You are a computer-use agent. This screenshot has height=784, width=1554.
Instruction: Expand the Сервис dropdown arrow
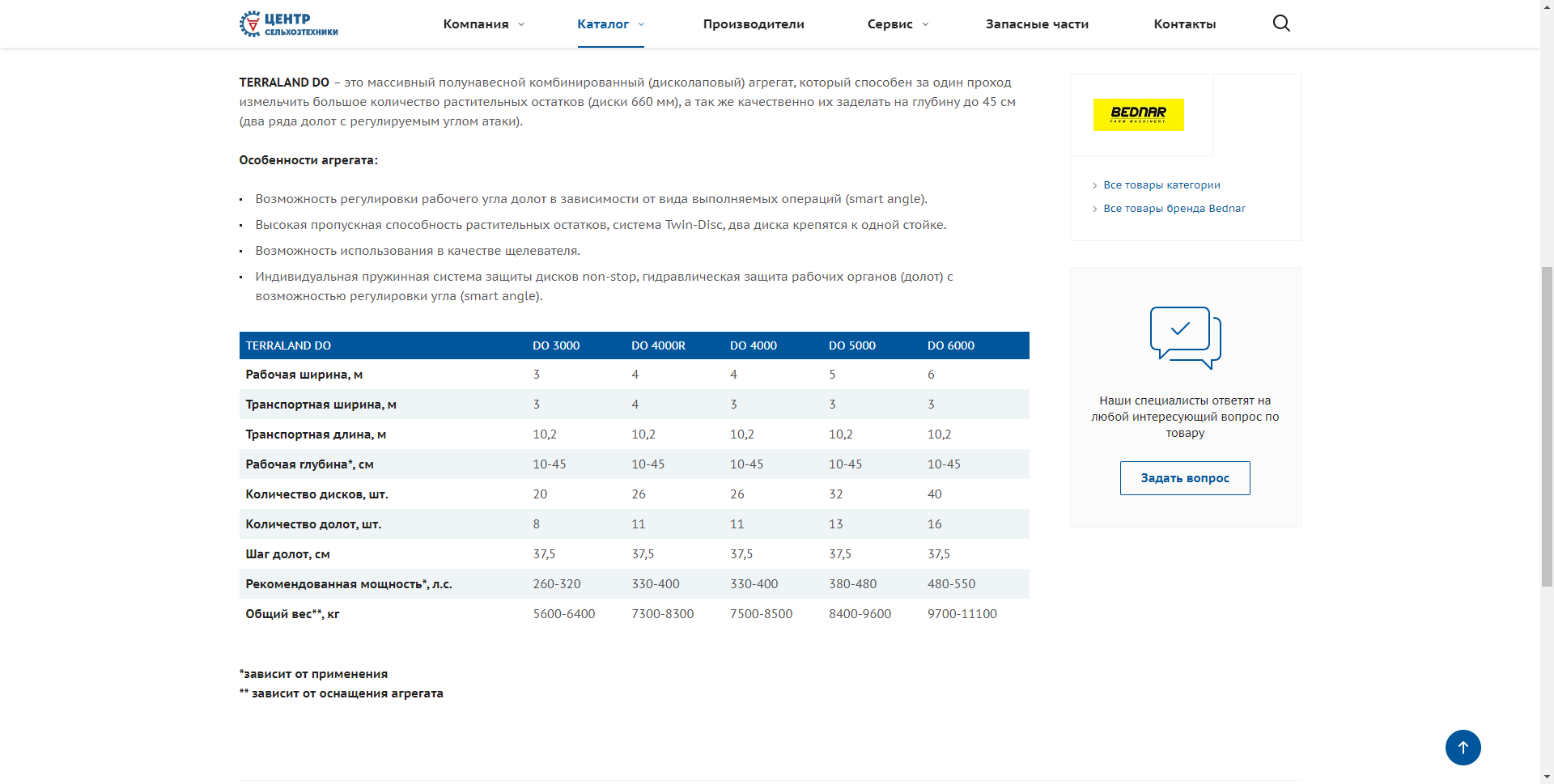coord(925,24)
